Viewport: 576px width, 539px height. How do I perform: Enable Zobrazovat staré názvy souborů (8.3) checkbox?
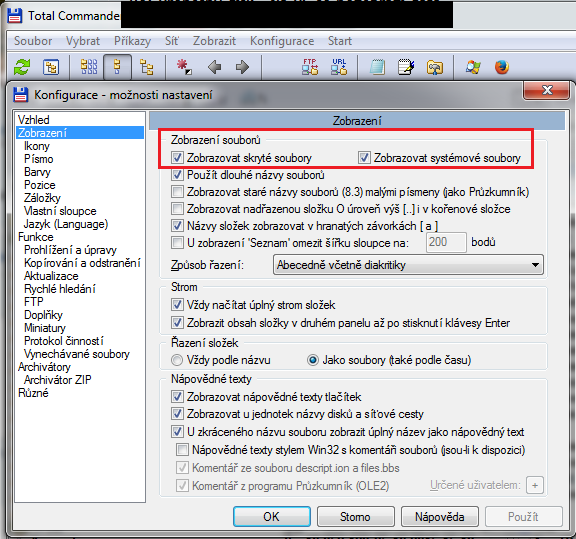[177, 192]
